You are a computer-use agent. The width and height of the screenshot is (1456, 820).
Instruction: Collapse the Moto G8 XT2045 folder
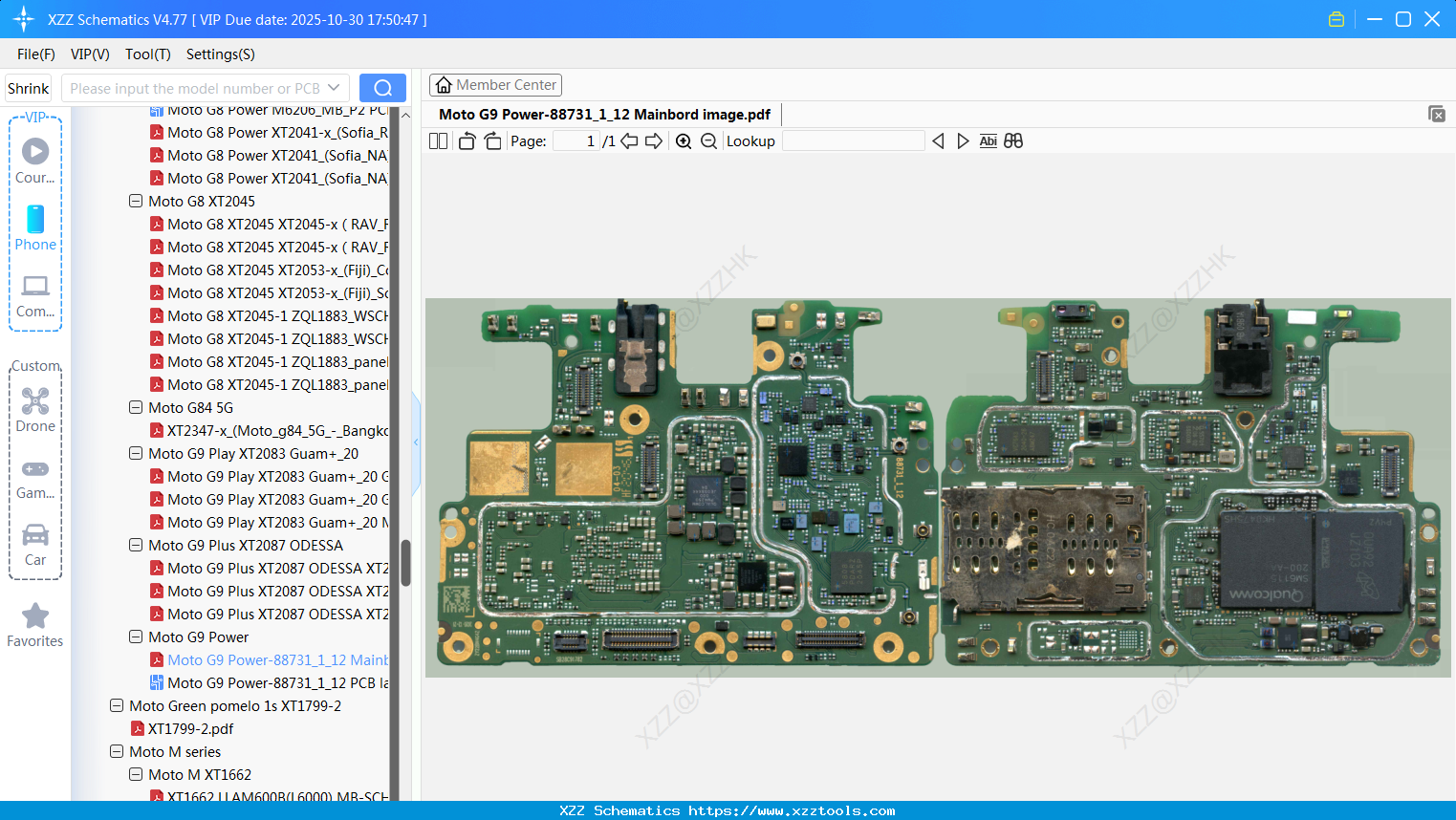136,202
